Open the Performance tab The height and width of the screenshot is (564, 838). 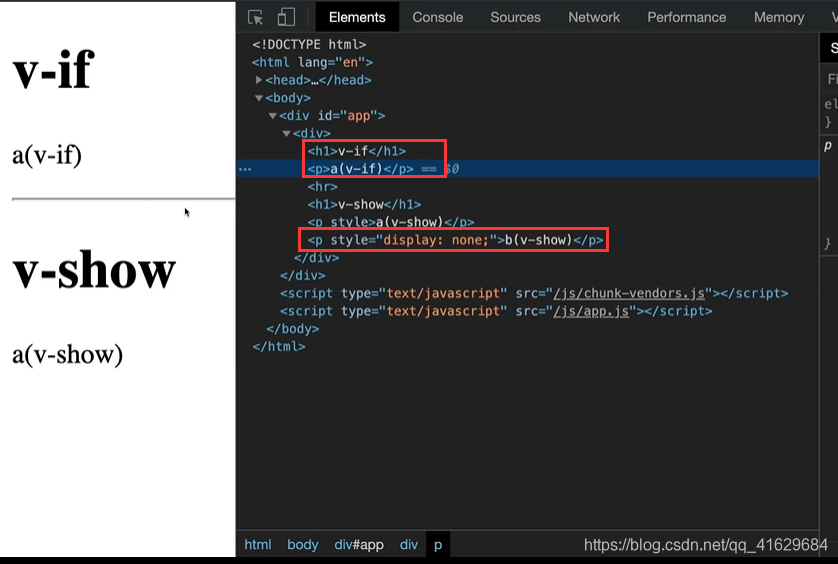(687, 17)
